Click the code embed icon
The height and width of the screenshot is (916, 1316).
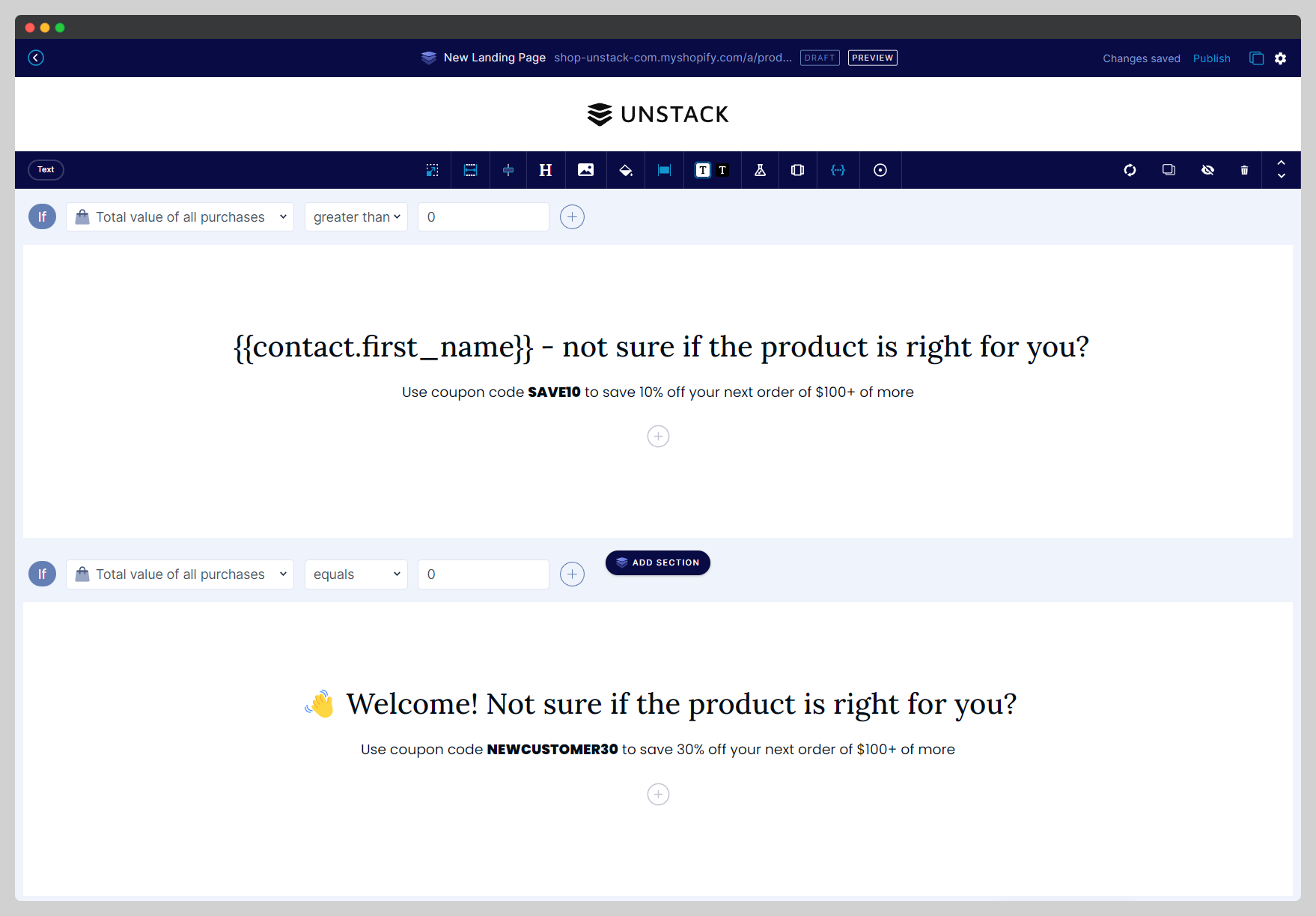pos(838,170)
